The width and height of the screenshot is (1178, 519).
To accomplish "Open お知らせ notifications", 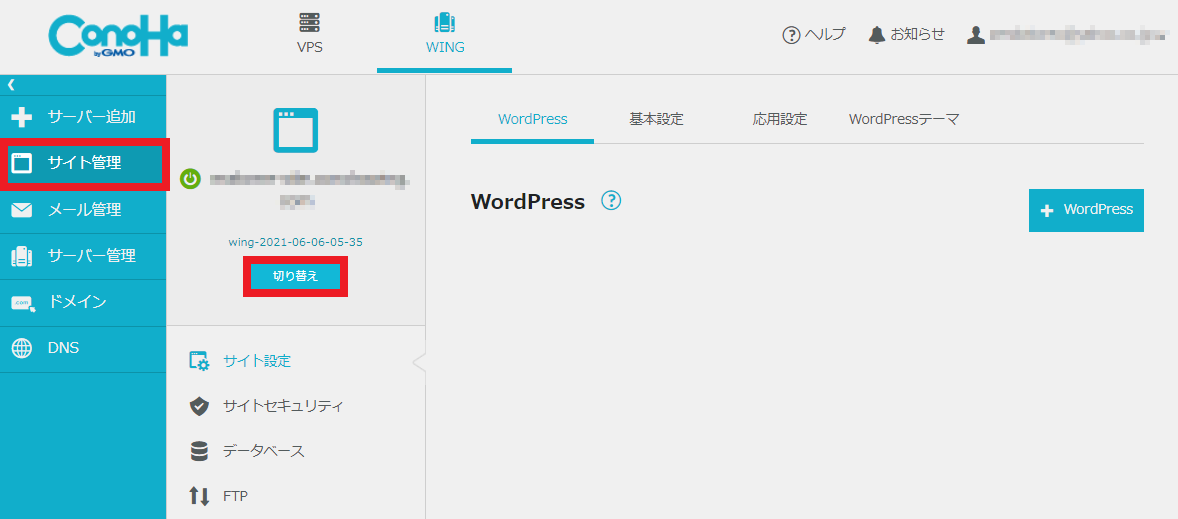I will pyautogui.click(x=917, y=35).
